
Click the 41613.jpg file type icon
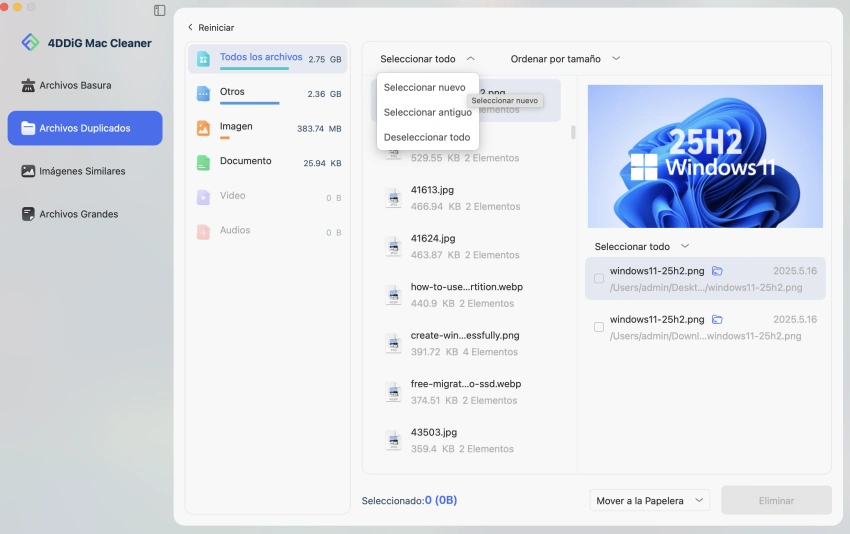click(394, 198)
